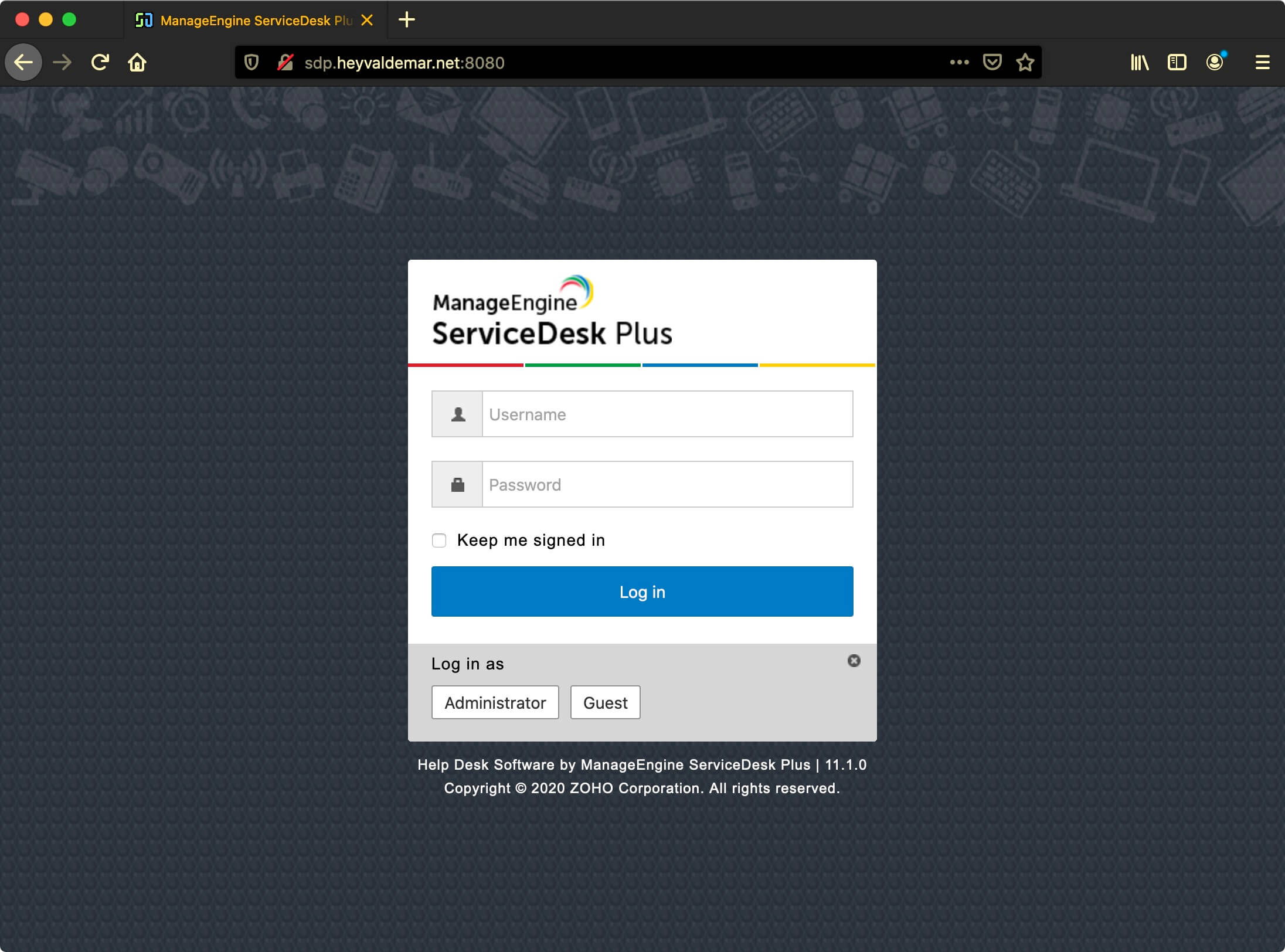Toggle the Keep me signed in checkbox
The height and width of the screenshot is (952, 1285).
click(x=438, y=540)
